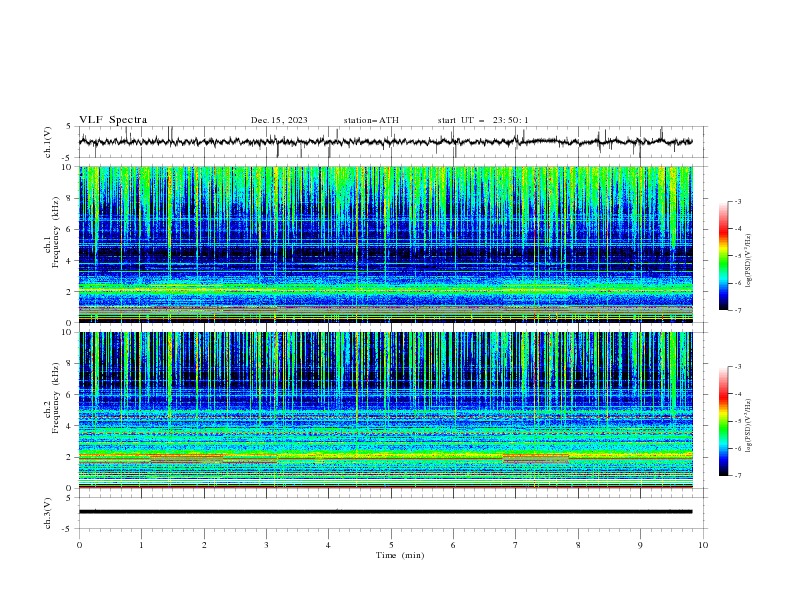Click the "1" tick on the time axis
The height and width of the screenshot is (612, 792).
[141, 545]
